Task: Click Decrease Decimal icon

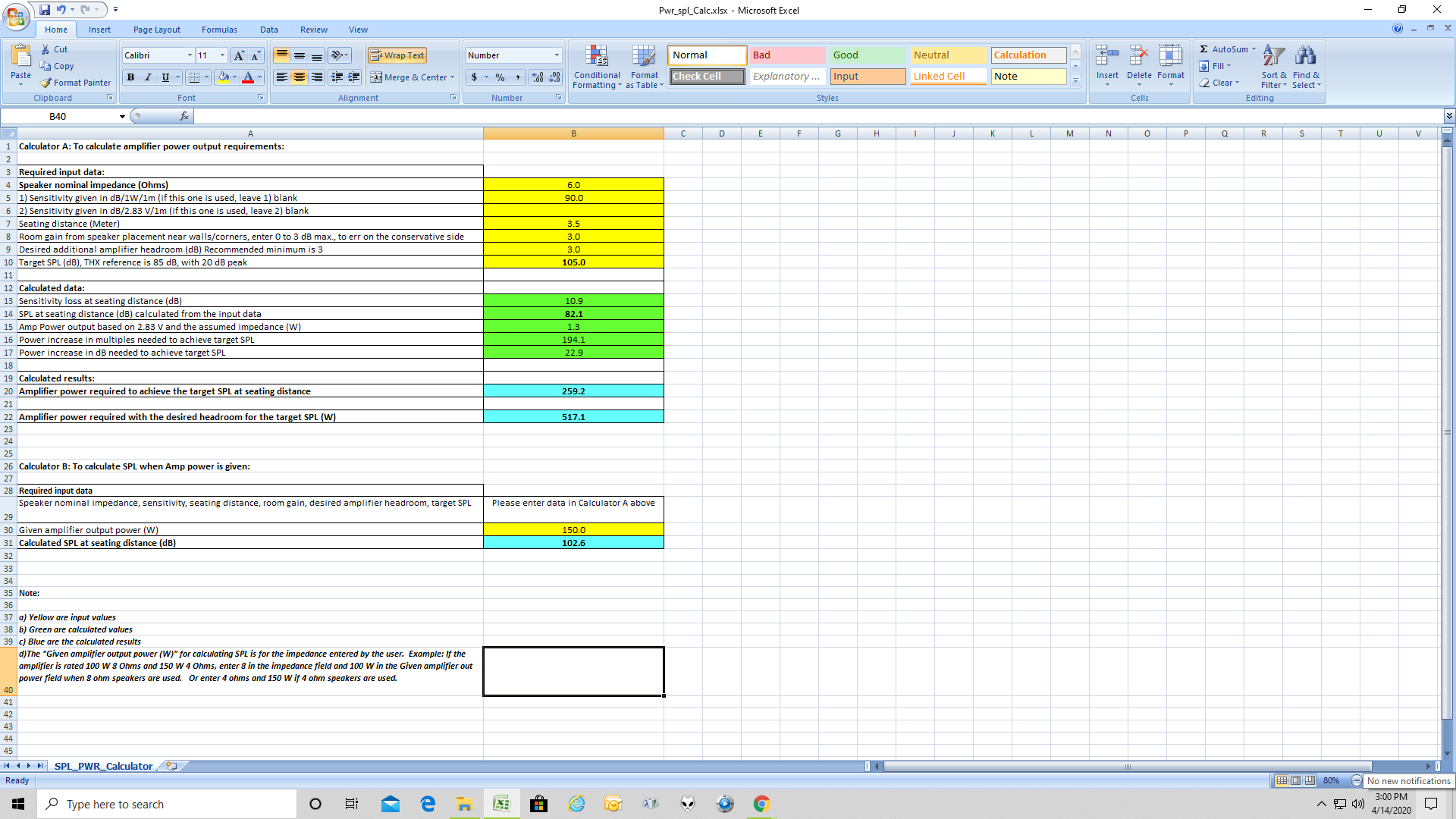Action: (x=554, y=77)
